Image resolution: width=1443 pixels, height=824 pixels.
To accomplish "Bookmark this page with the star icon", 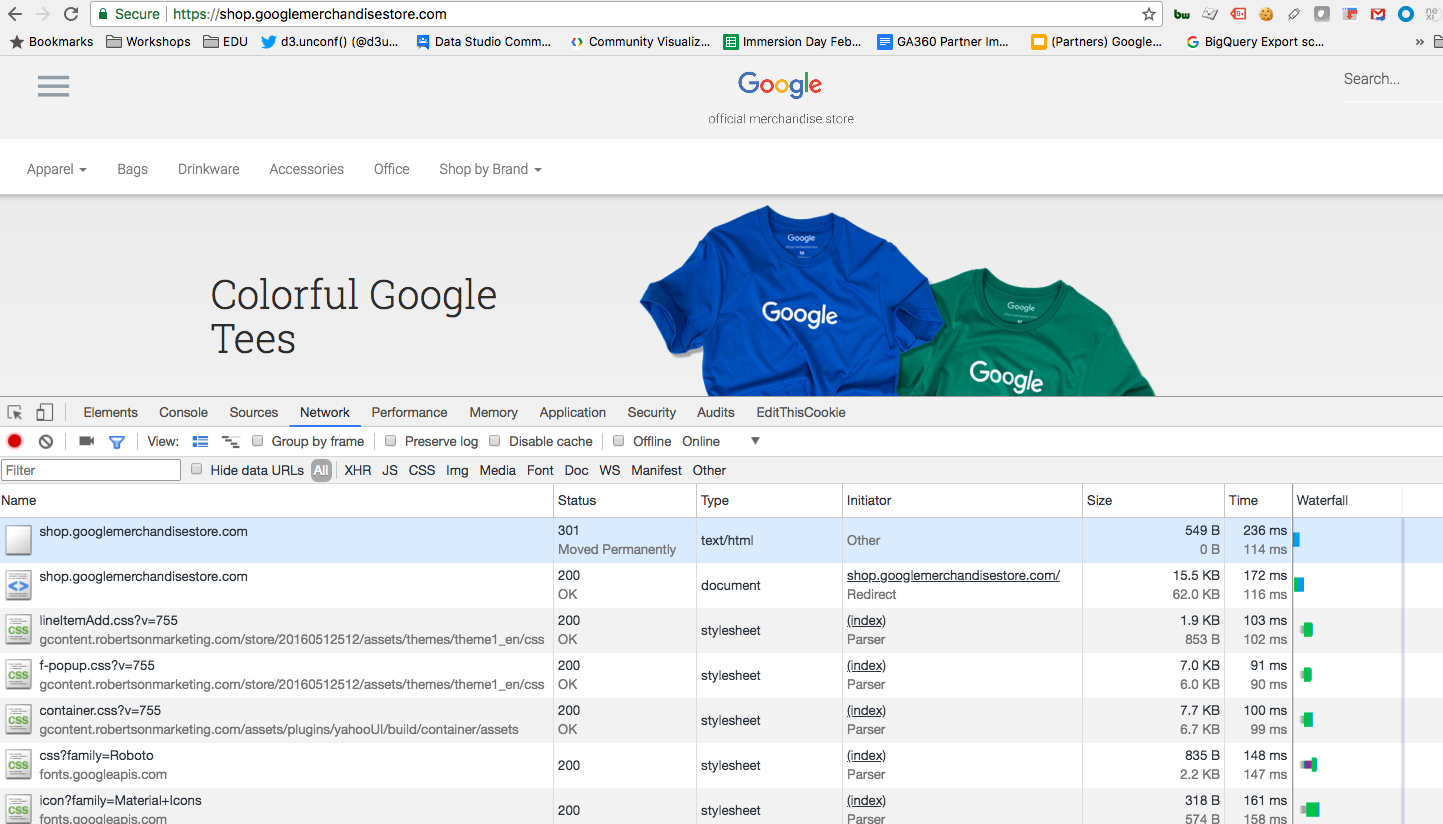I will coord(1149,14).
